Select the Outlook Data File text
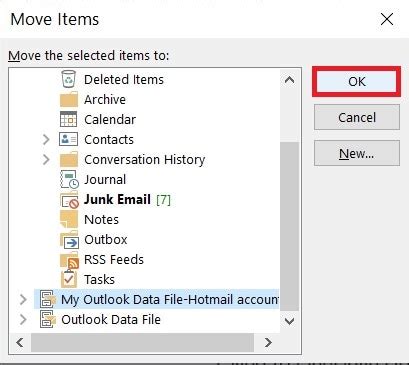The height and width of the screenshot is (365, 409). point(111,320)
